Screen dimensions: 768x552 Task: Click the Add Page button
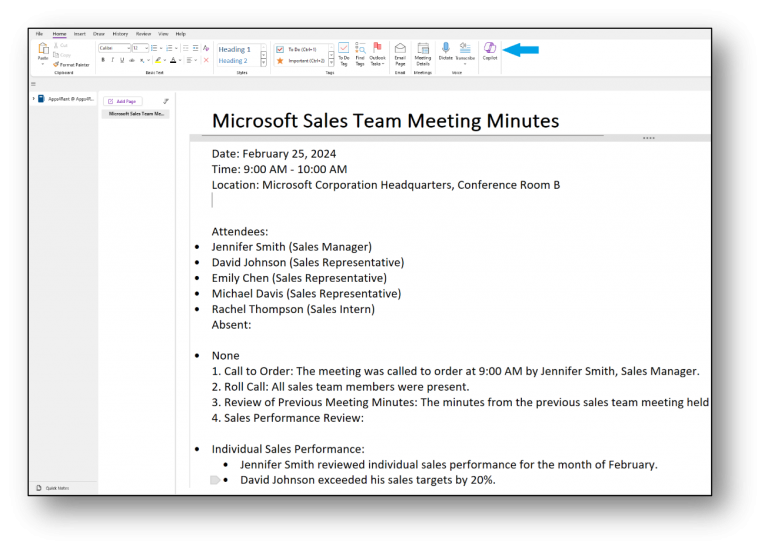[x=124, y=101]
